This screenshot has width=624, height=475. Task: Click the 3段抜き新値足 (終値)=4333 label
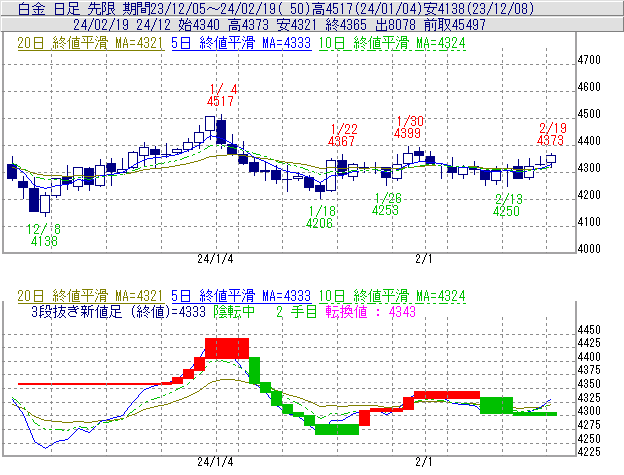(118, 311)
